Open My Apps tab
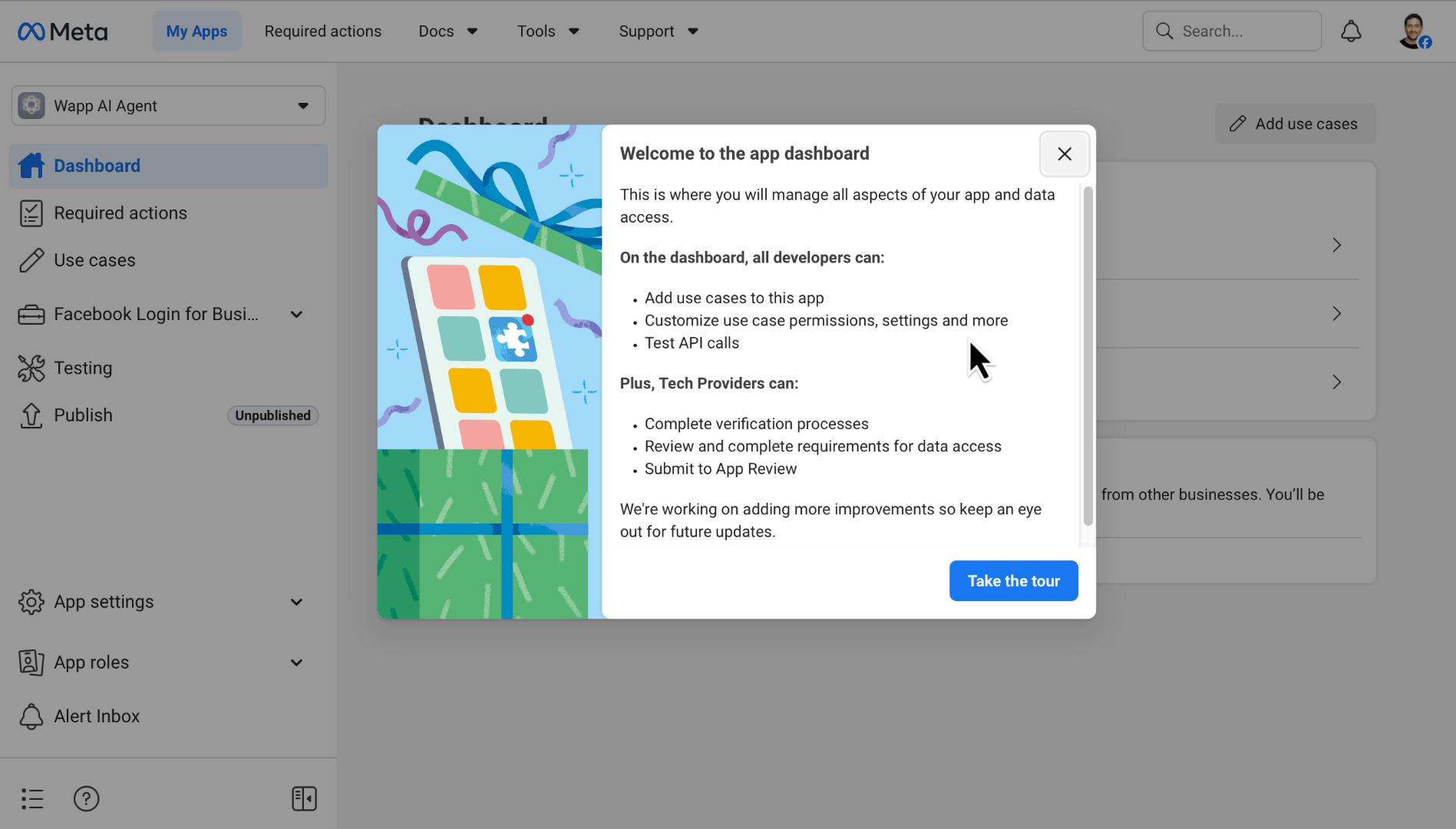1456x829 pixels. coord(196,31)
